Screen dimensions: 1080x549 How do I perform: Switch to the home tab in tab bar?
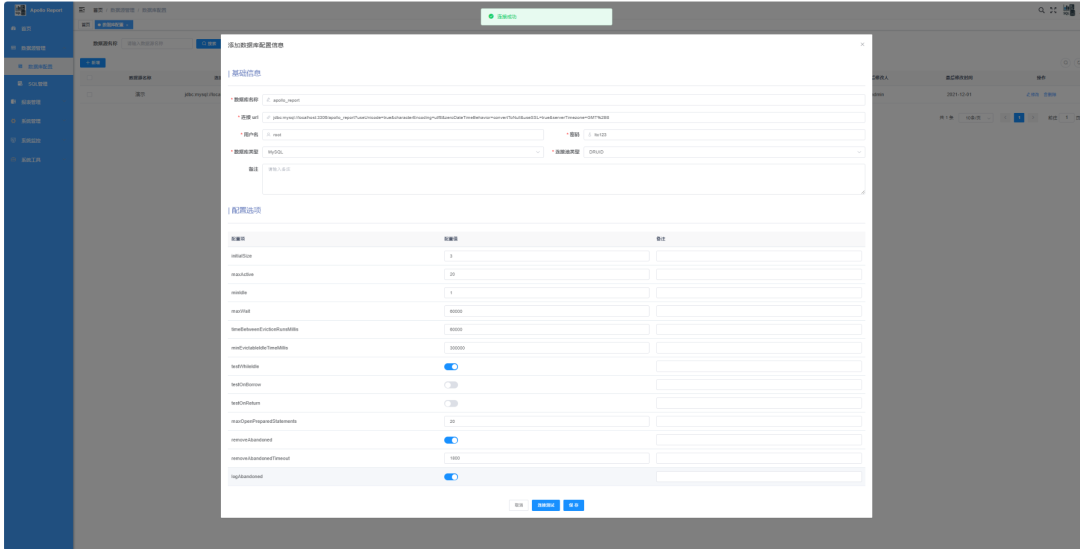(x=86, y=25)
